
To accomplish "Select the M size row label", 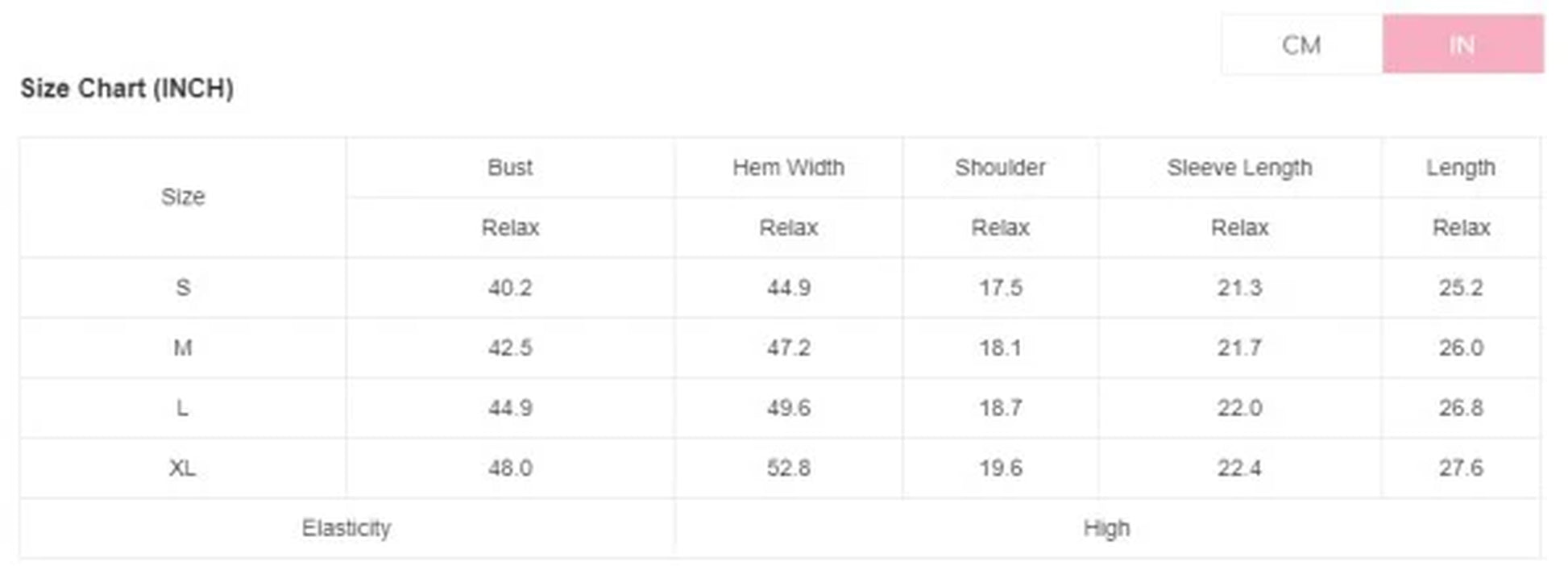I will tap(183, 347).
